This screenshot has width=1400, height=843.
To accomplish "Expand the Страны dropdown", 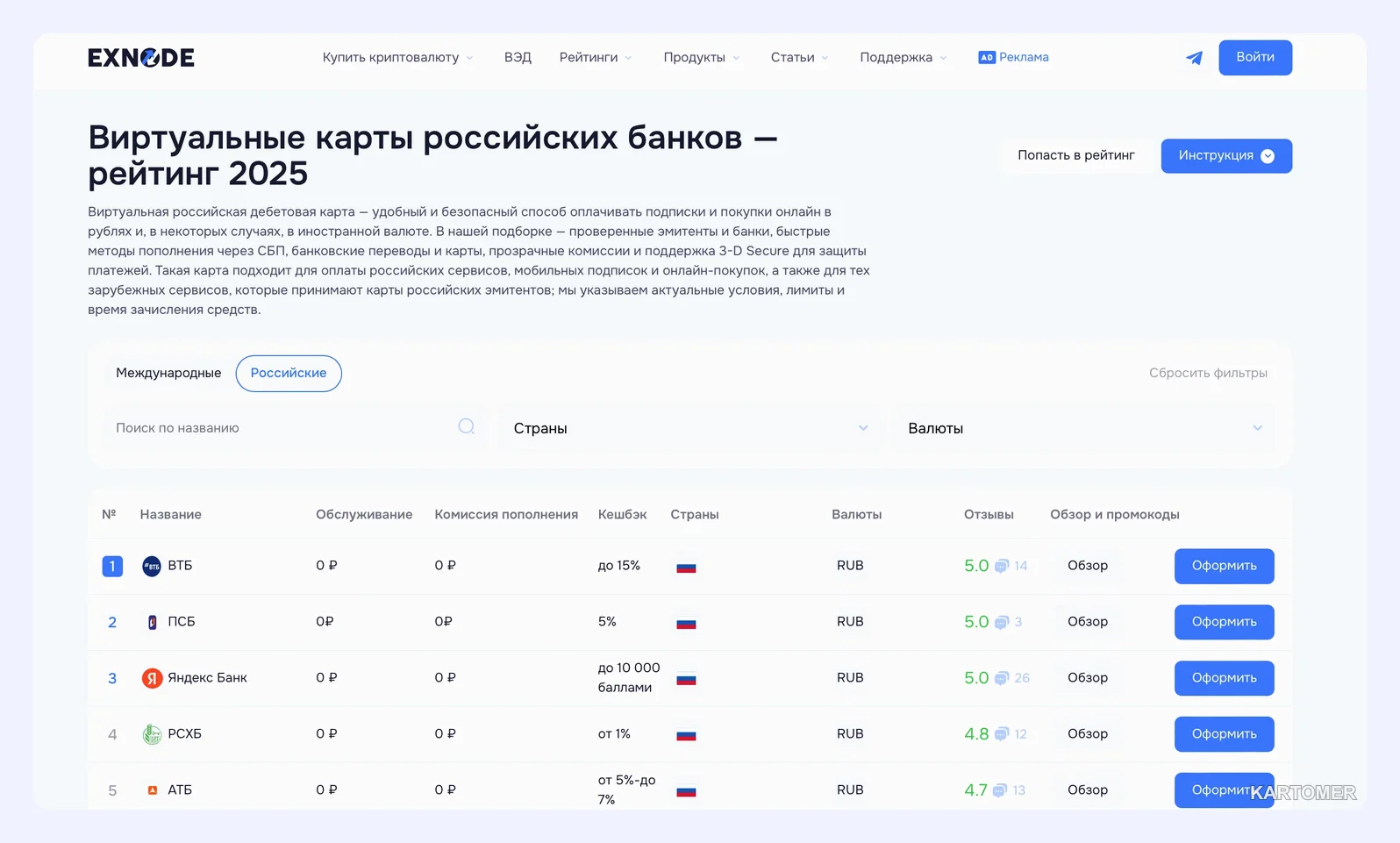I will 689,428.
